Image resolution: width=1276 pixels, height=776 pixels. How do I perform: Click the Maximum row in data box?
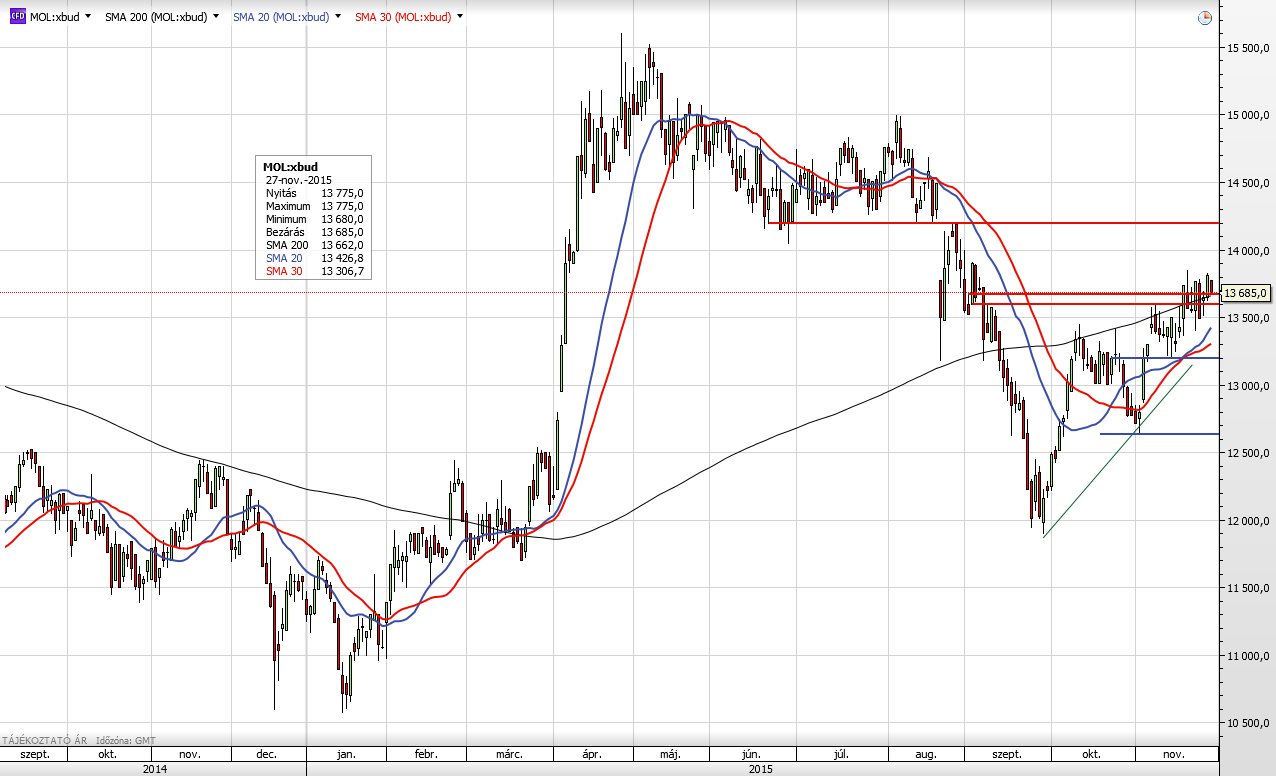coord(315,206)
